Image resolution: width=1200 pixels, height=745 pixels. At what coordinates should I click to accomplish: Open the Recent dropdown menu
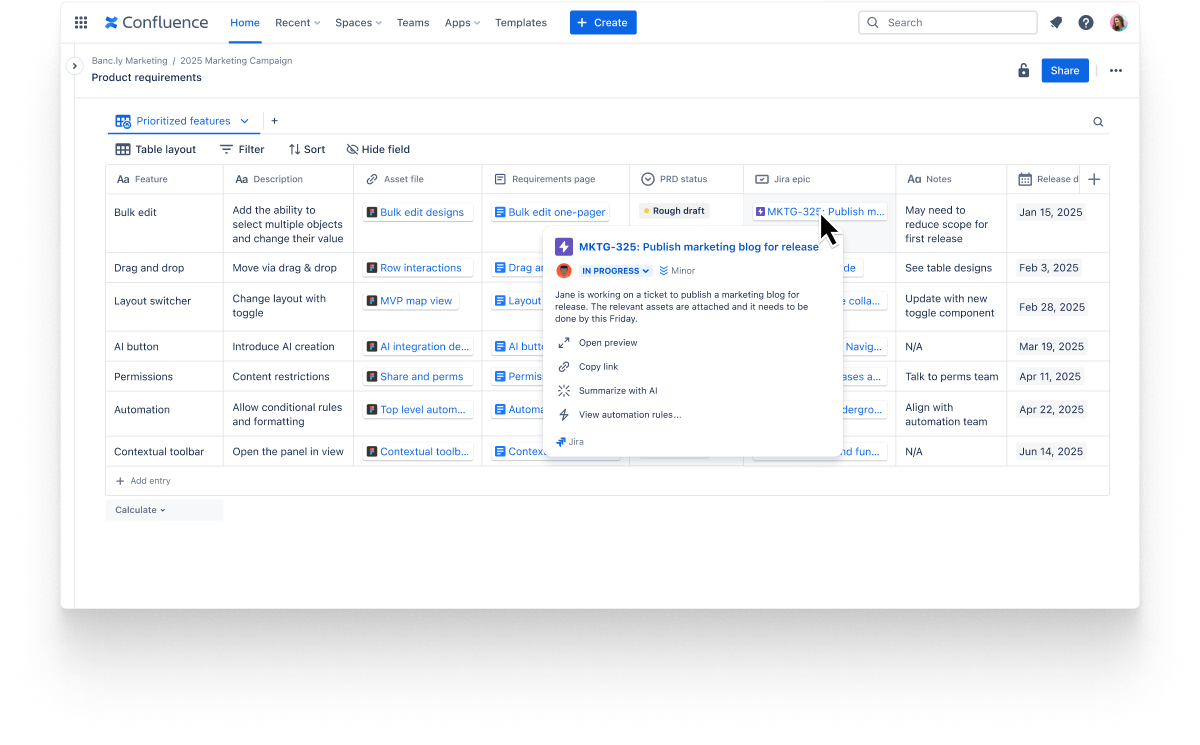coord(298,22)
